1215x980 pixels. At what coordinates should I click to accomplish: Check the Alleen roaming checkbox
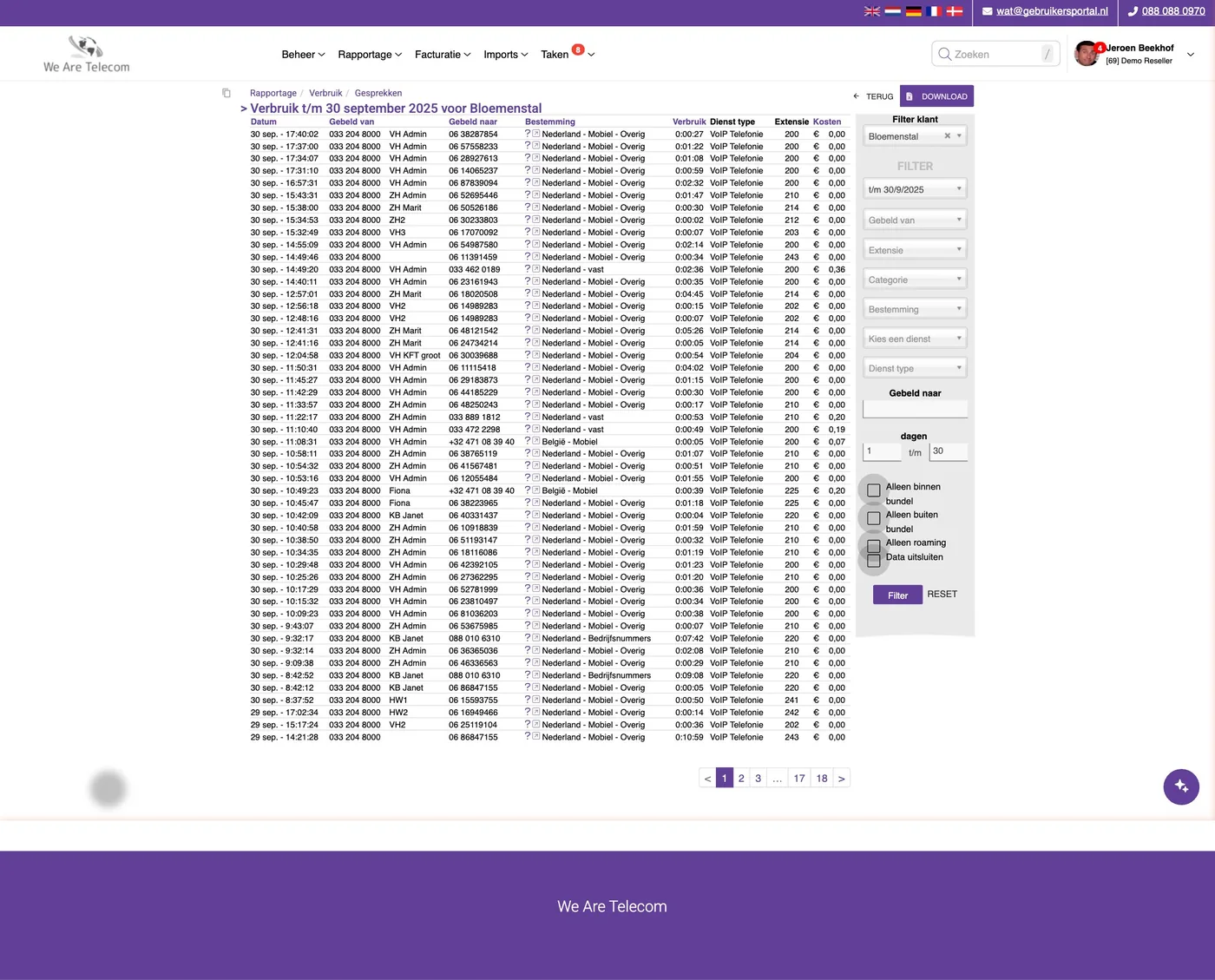point(874,547)
